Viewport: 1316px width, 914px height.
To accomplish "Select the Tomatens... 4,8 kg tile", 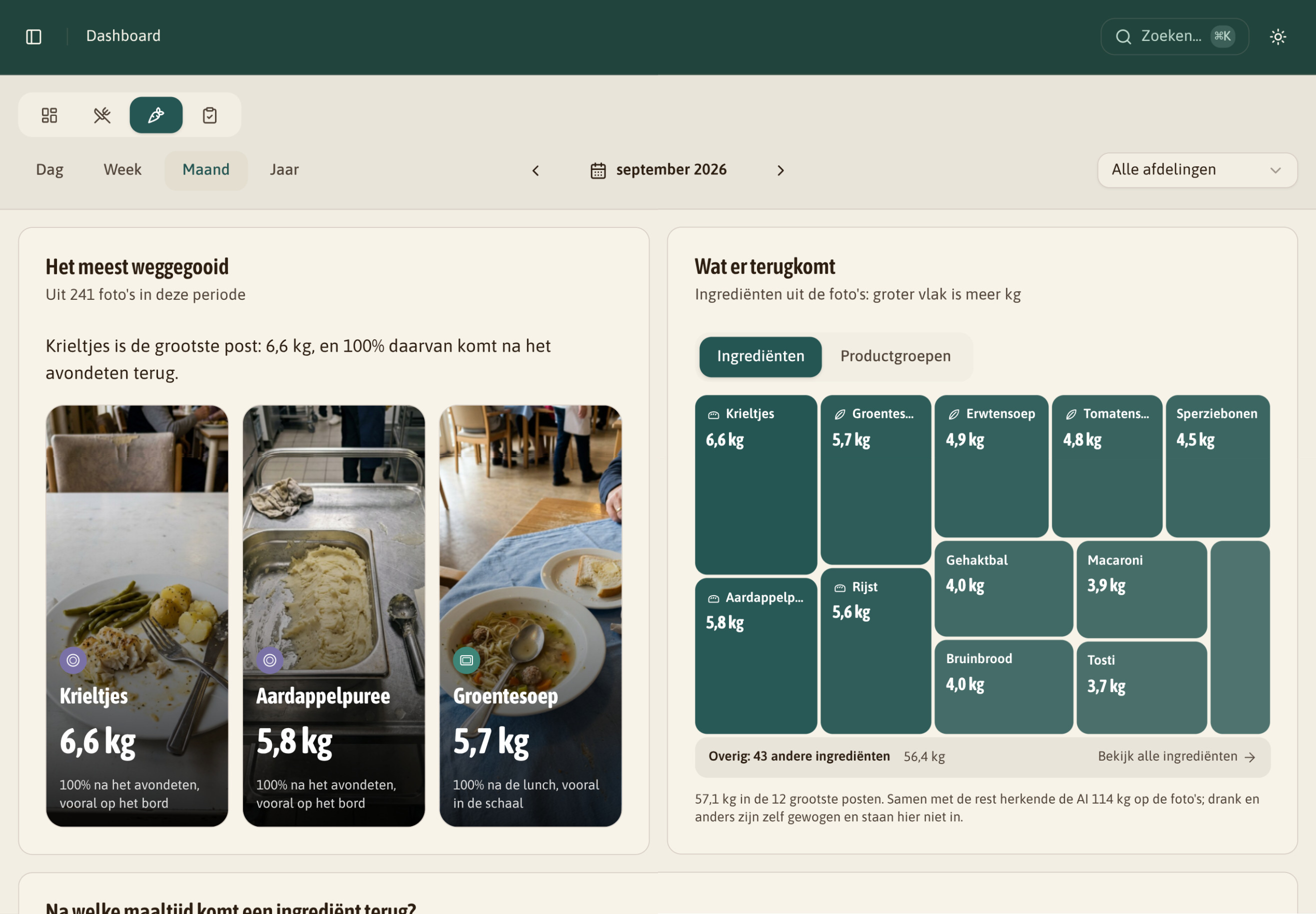I will [1107, 466].
